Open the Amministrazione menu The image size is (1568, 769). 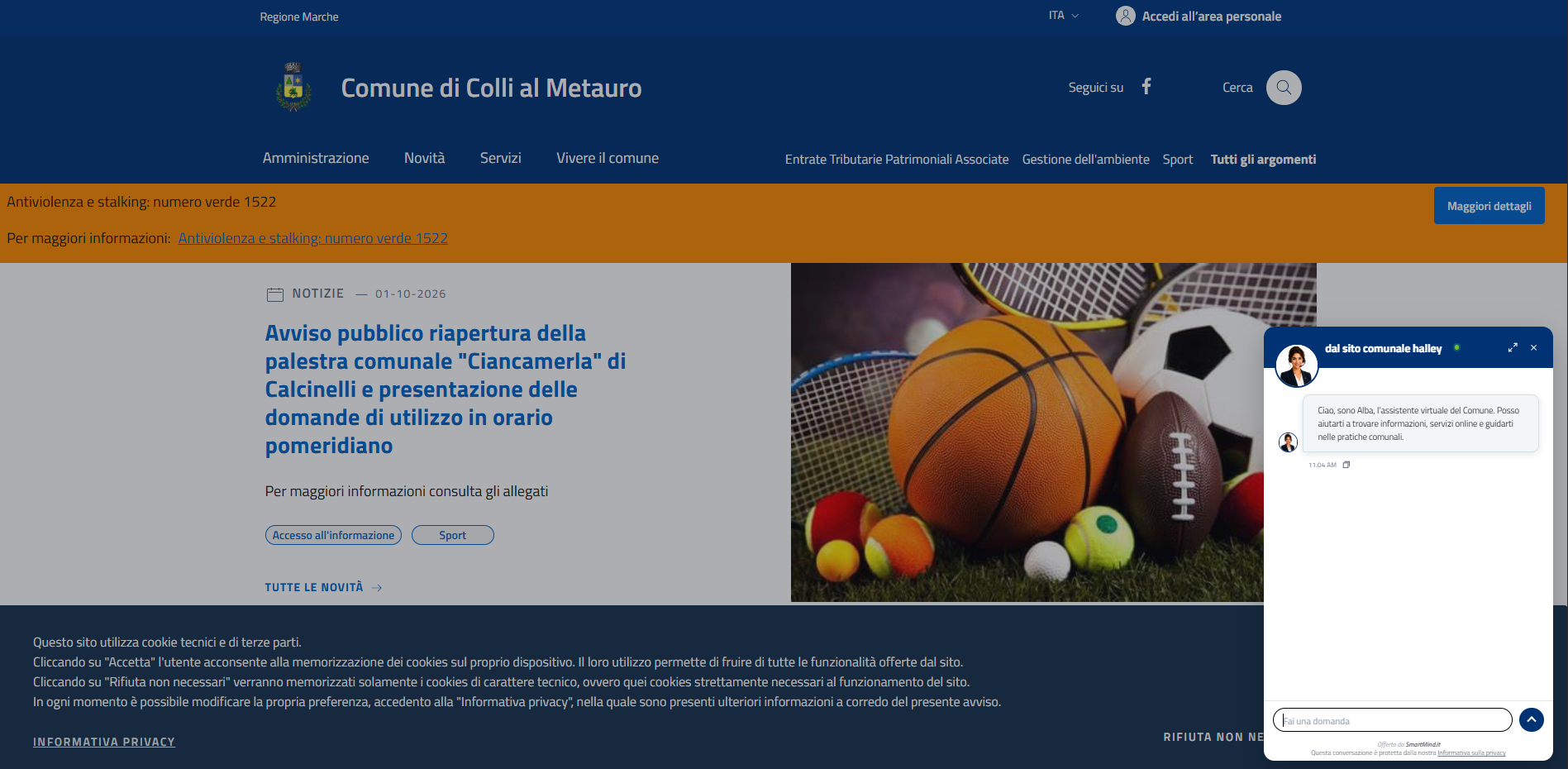click(x=316, y=158)
